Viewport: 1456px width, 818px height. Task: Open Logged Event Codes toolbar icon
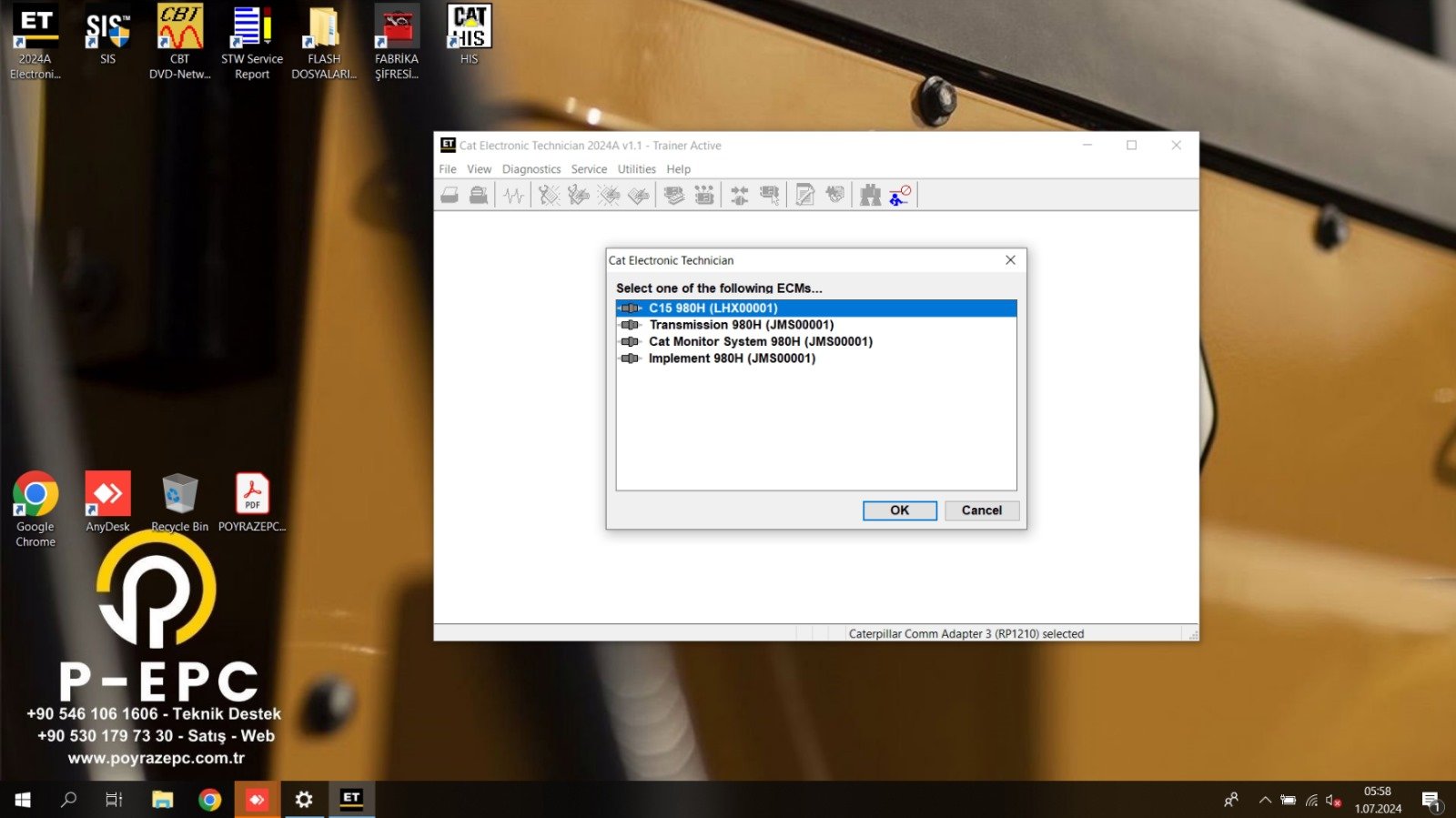(639, 195)
